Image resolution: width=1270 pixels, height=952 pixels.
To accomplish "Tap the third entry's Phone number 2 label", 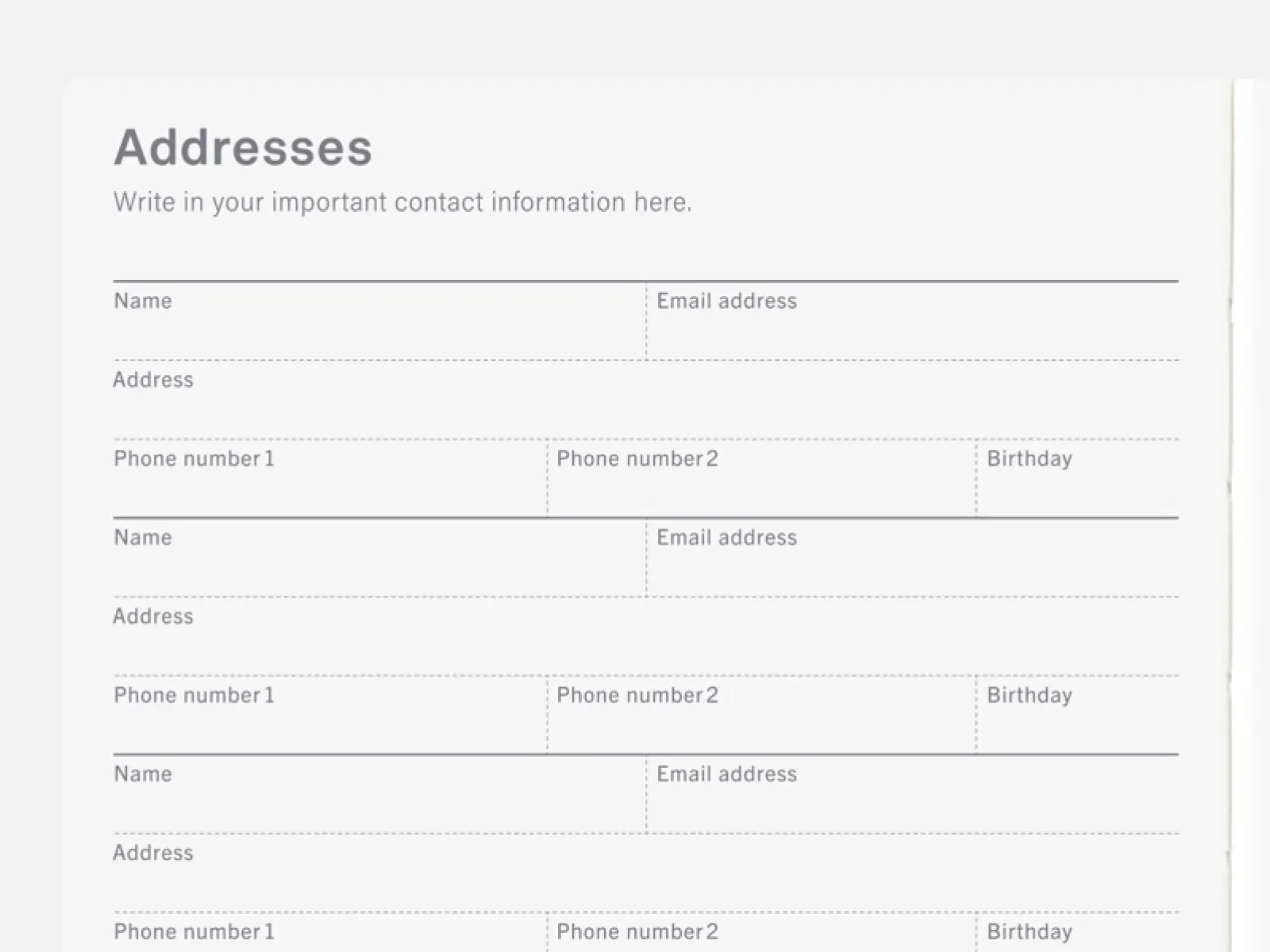I will [637, 931].
